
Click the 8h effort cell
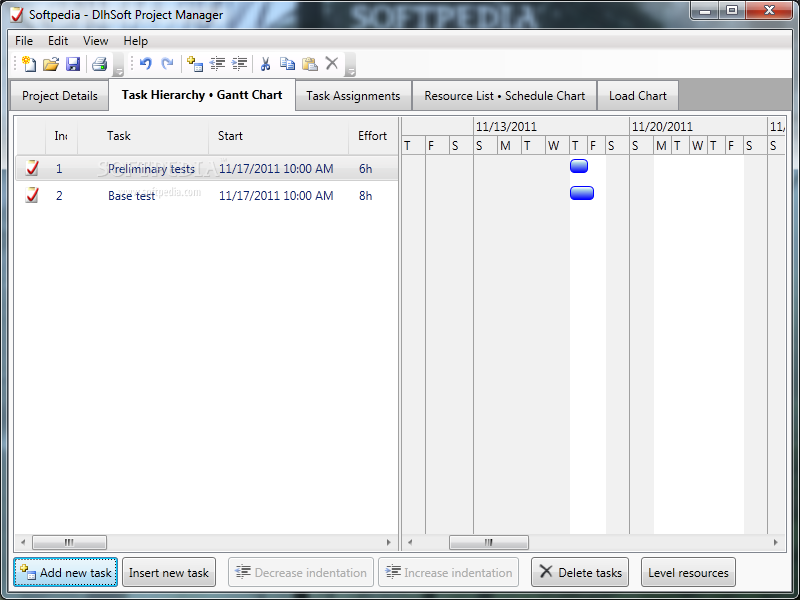(x=365, y=196)
